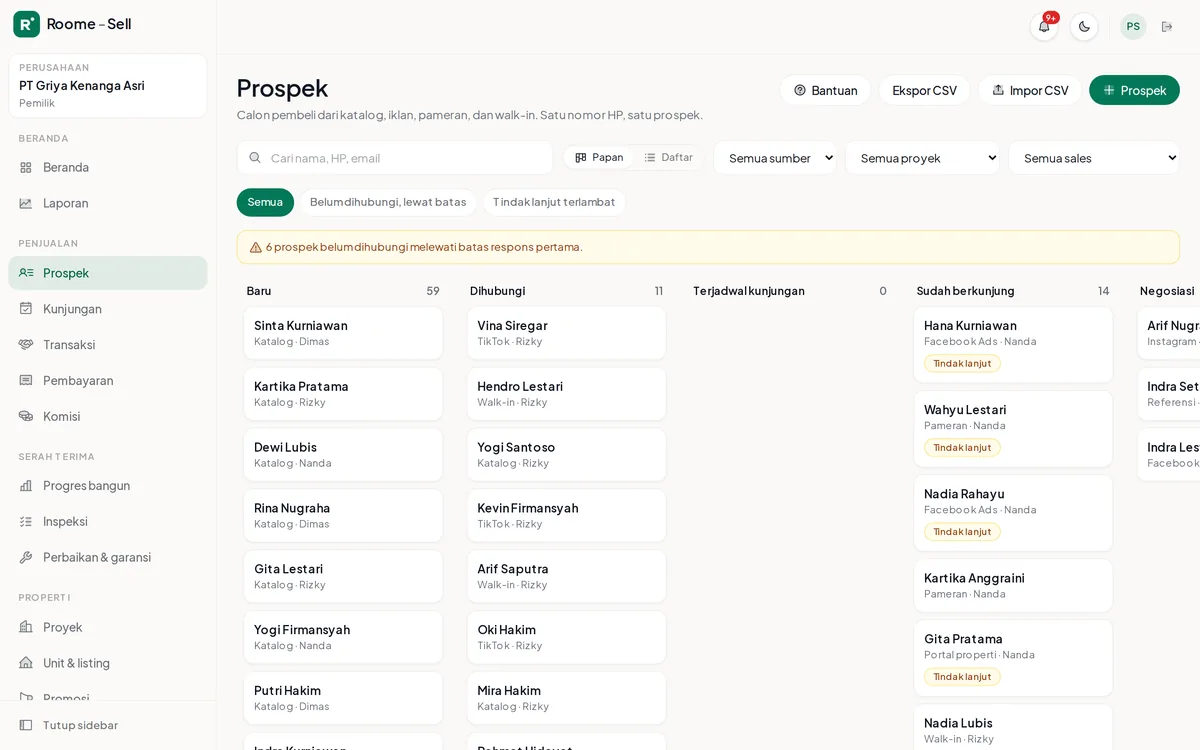Open Rina Nugraha card
The height and width of the screenshot is (750, 1200).
click(343, 516)
